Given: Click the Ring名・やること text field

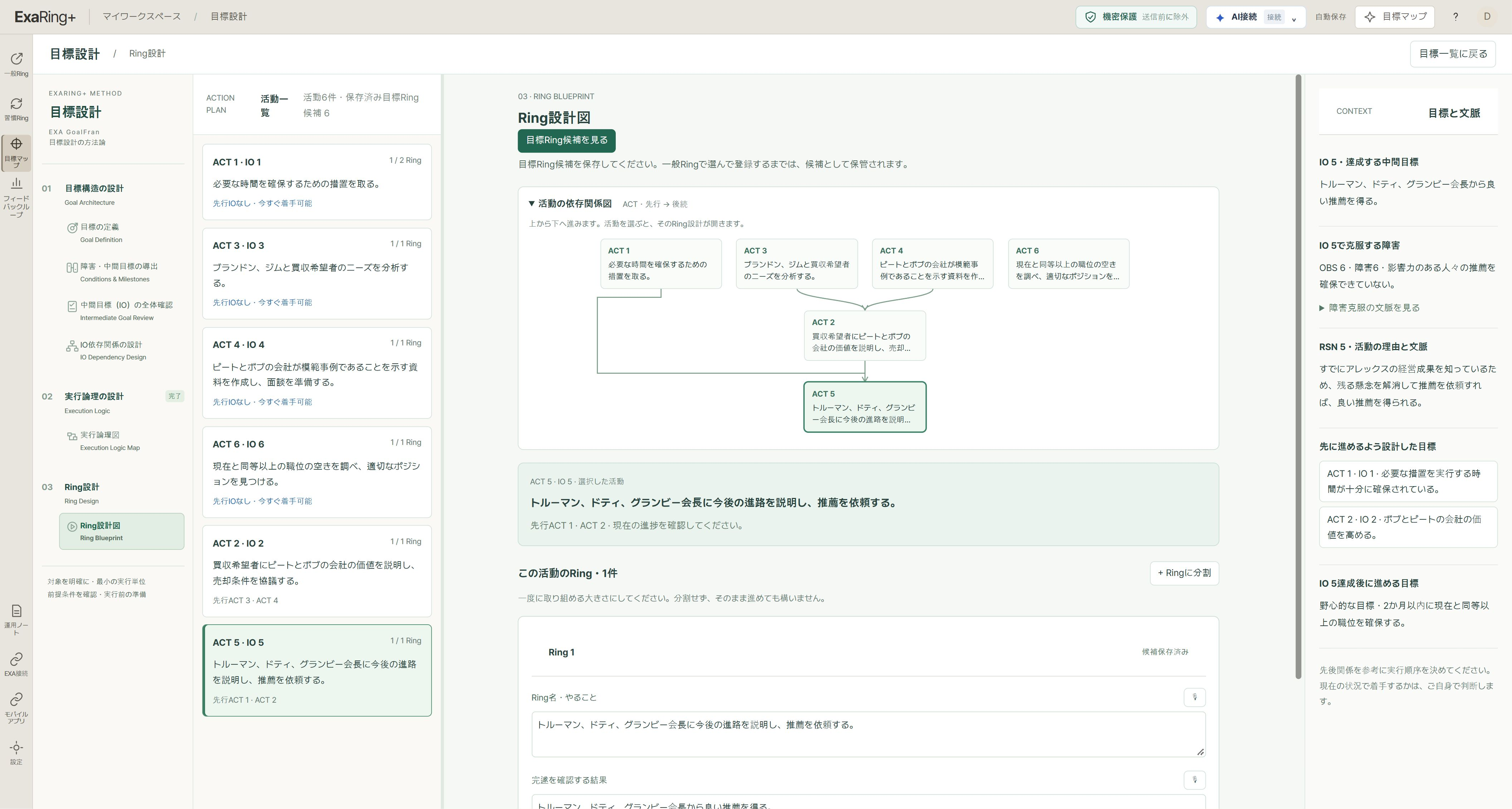Looking at the screenshot, I should (x=868, y=734).
